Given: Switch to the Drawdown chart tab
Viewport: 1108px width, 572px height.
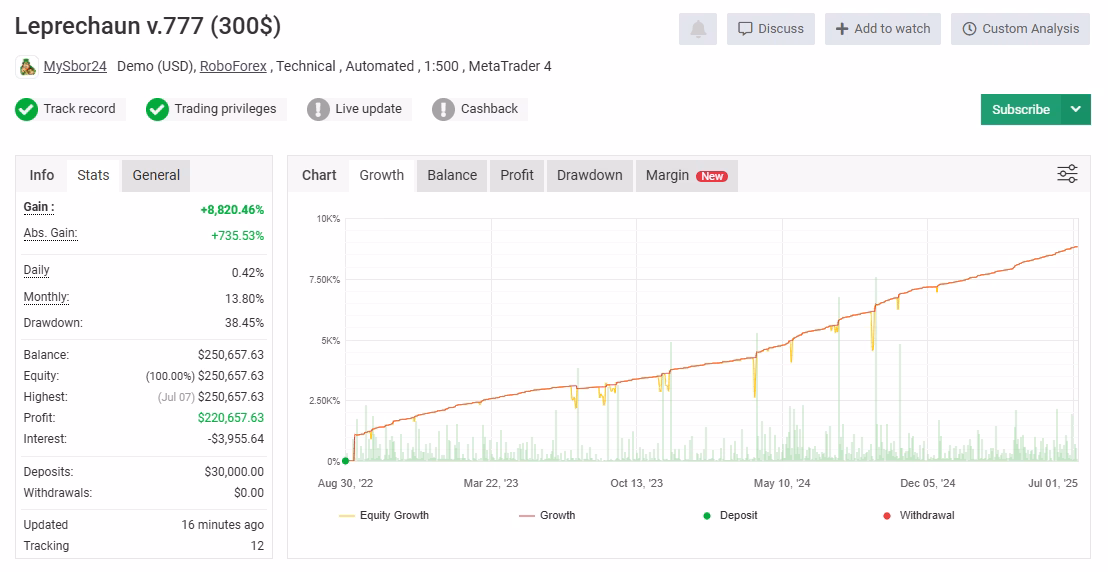Looking at the screenshot, I should [589, 175].
